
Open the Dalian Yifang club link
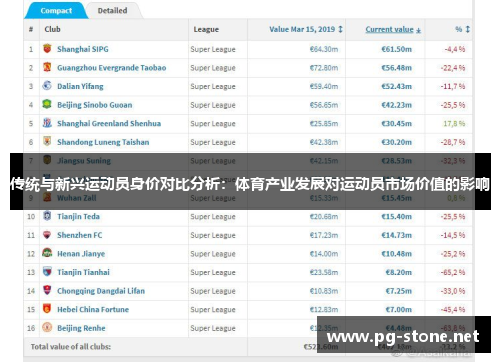(80, 86)
